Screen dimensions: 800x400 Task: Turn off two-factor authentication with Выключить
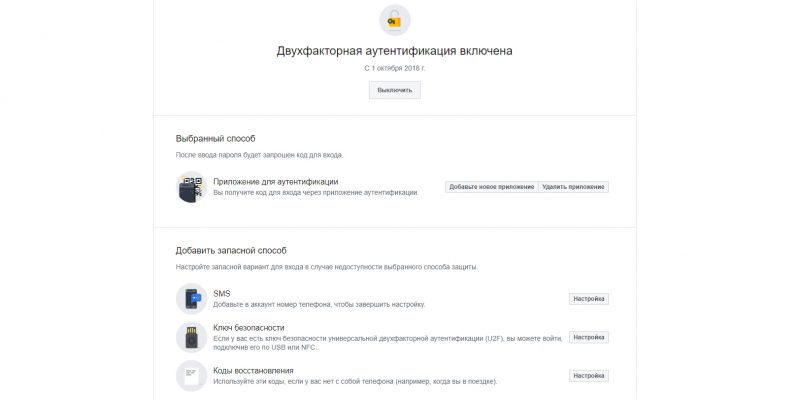coord(395,90)
